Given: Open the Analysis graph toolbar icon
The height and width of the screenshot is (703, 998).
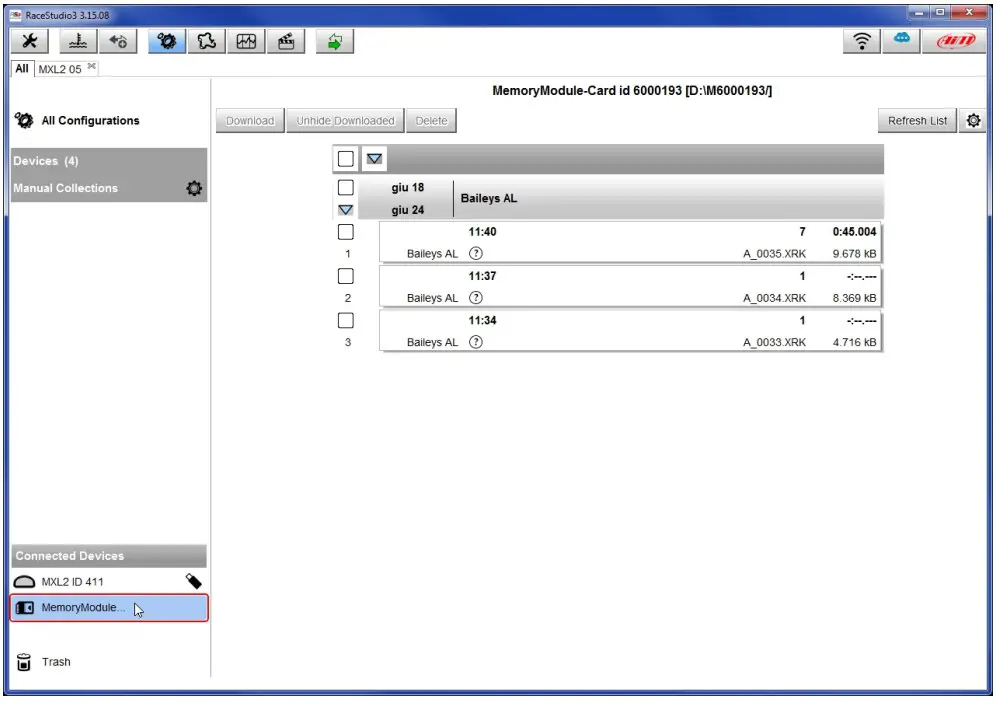Looking at the screenshot, I should coord(246,42).
